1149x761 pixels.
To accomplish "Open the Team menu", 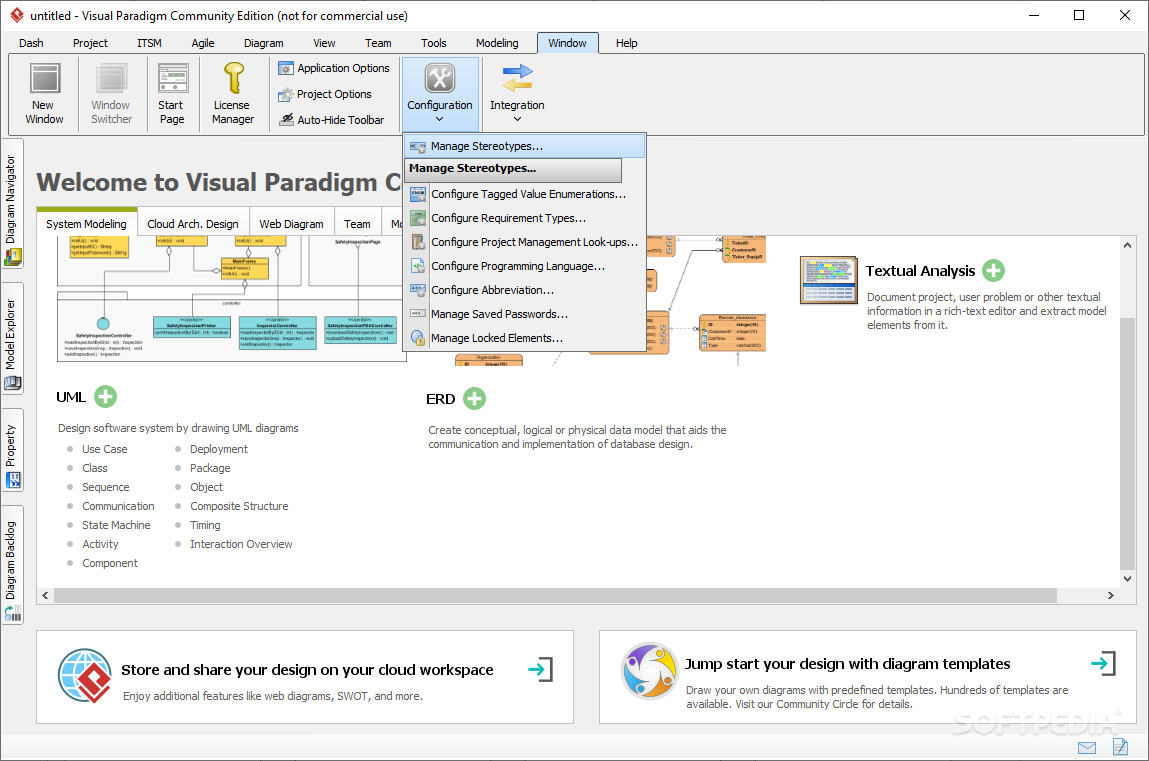I will click(378, 43).
